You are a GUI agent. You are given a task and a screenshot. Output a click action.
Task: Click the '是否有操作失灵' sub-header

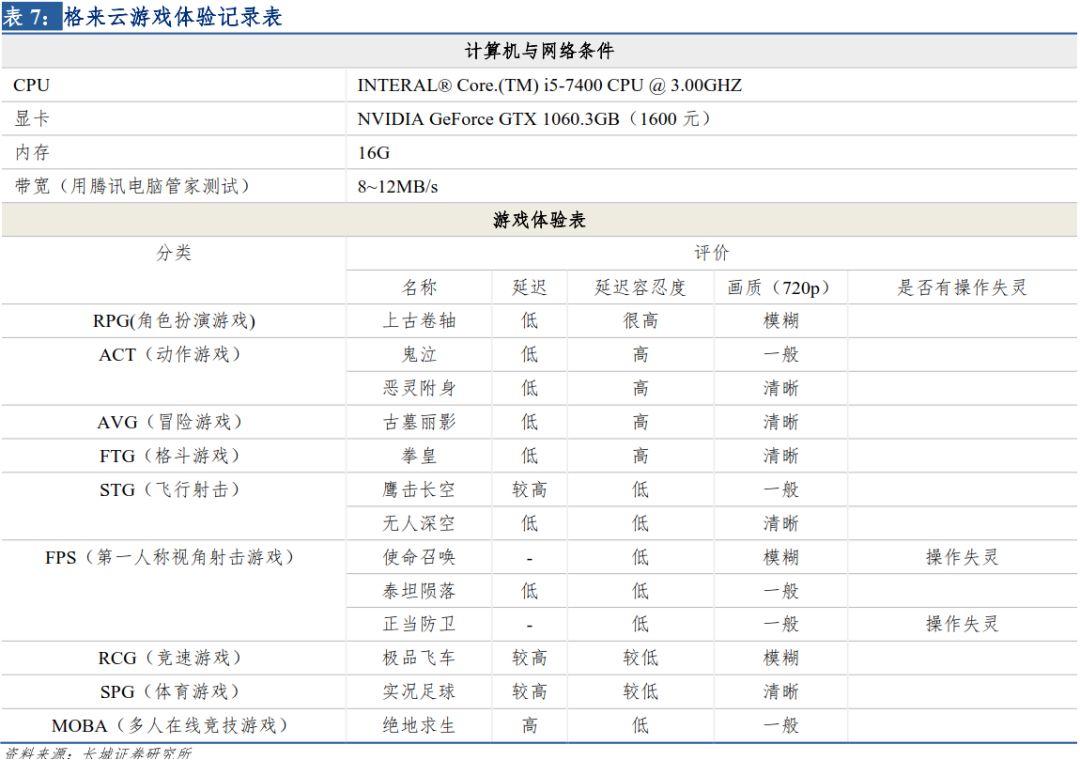click(x=962, y=287)
